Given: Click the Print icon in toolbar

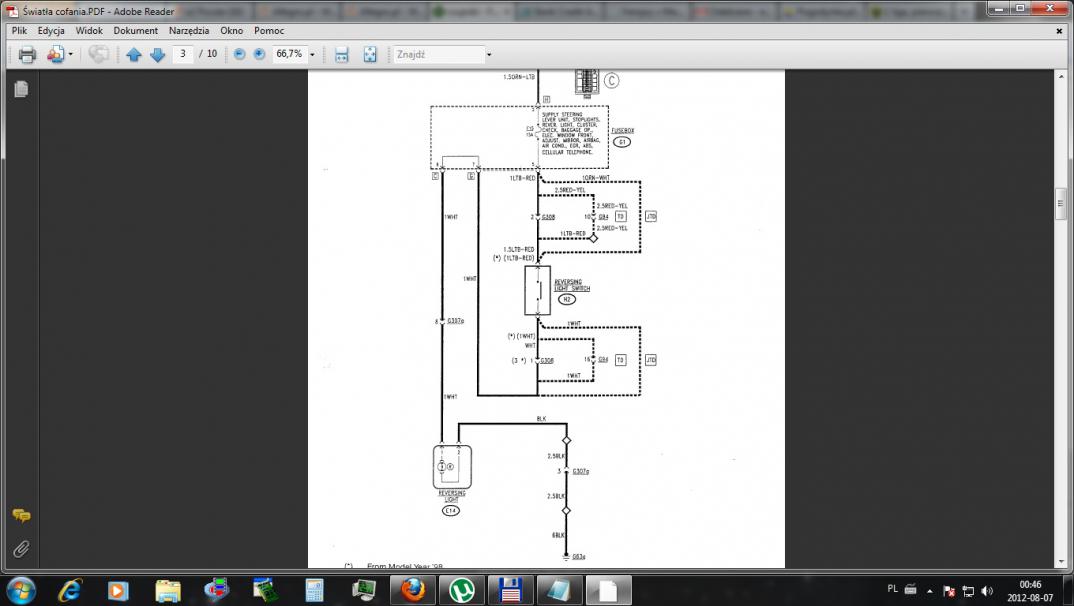Looking at the screenshot, I should pos(27,54).
